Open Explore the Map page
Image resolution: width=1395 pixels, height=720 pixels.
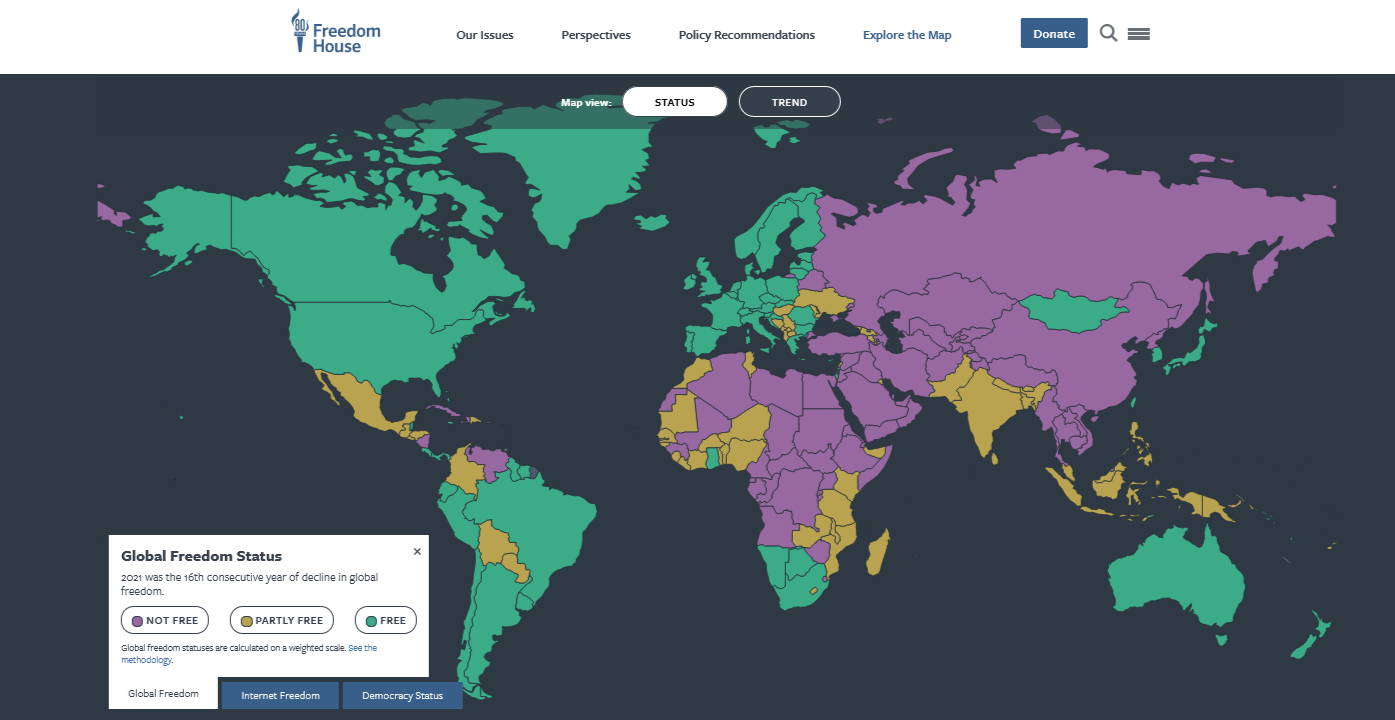click(907, 35)
